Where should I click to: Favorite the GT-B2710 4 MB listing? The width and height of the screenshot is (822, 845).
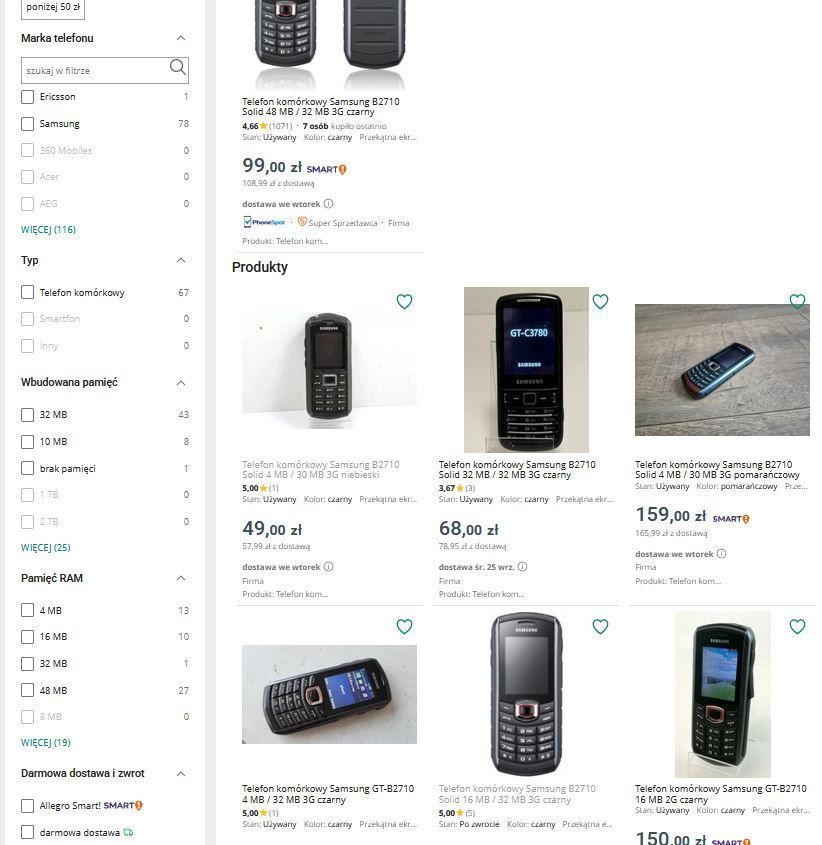[x=404, y=627]
